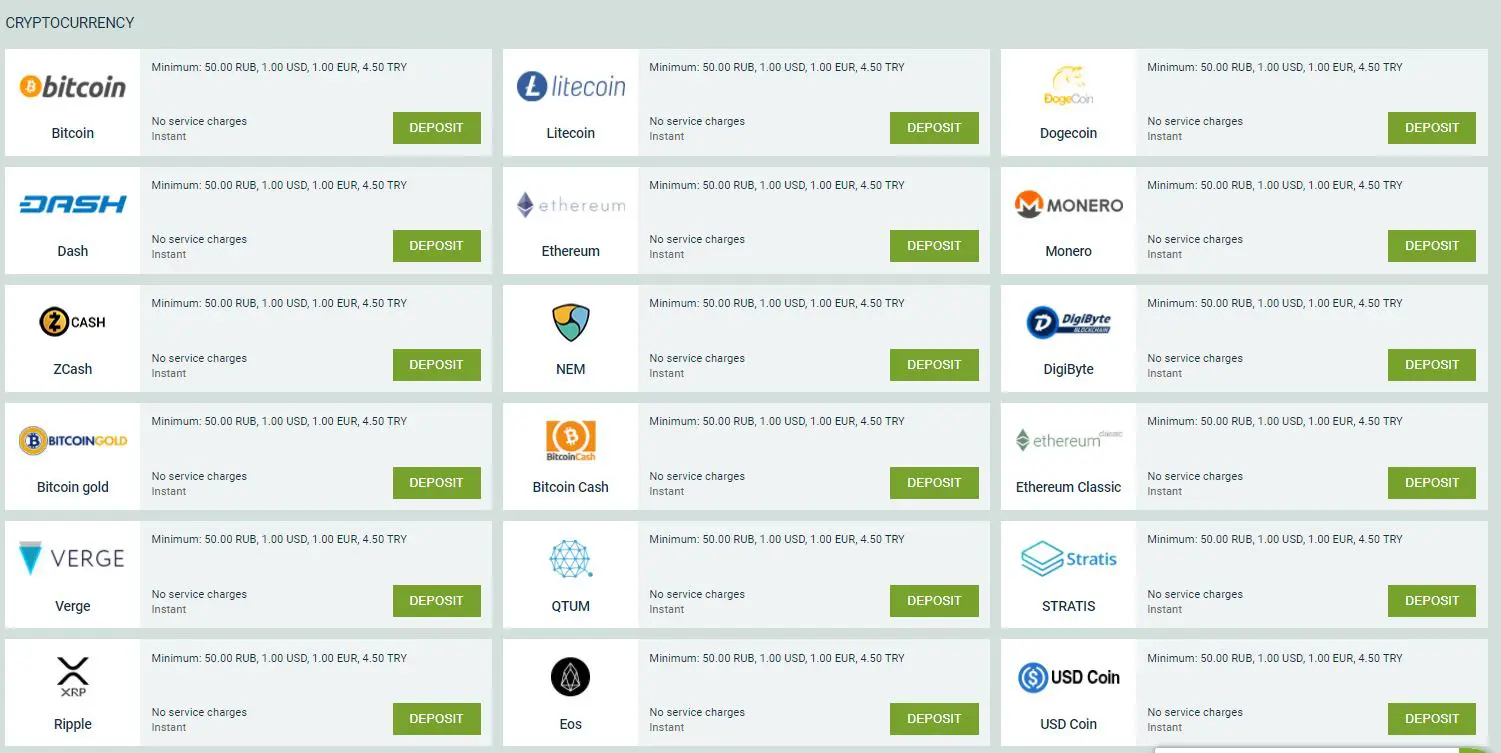The width and height of the screenshot is (1501, 753).
Task: Click the QTUM globe logo
Action: tap(571, 559)
